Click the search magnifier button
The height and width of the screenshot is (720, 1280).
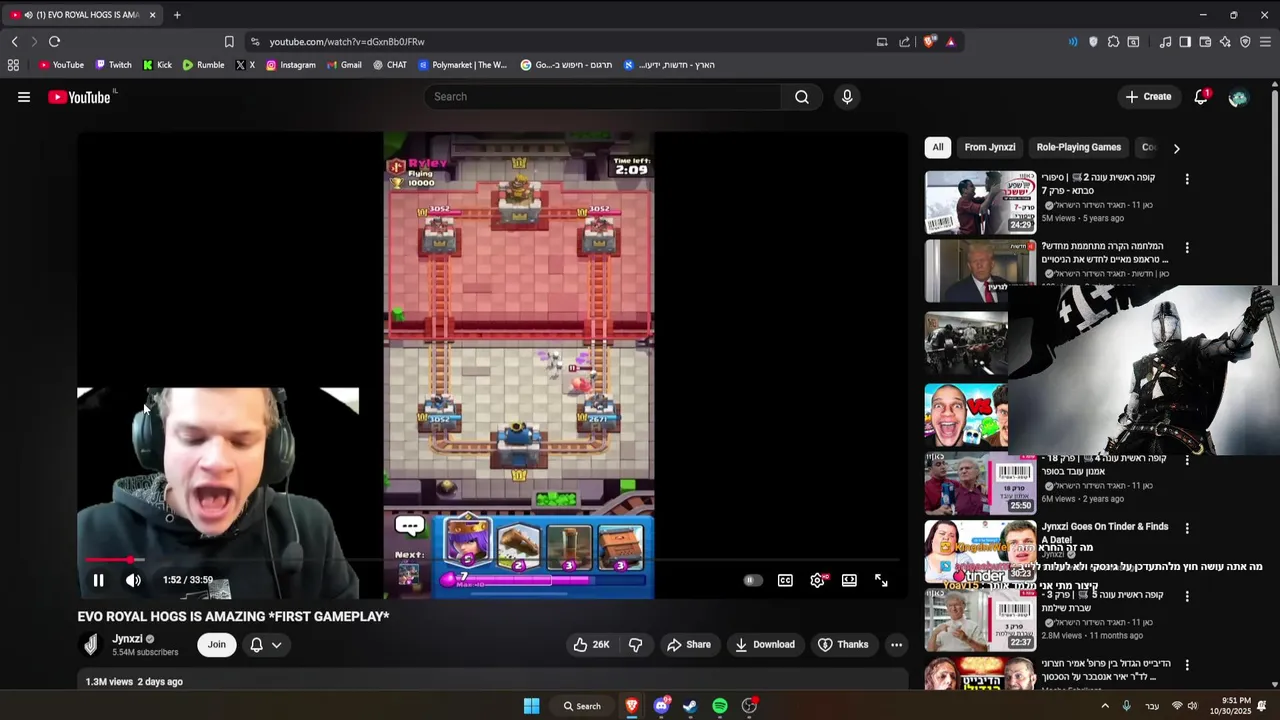pyautogui.click(x=802, y=97)
